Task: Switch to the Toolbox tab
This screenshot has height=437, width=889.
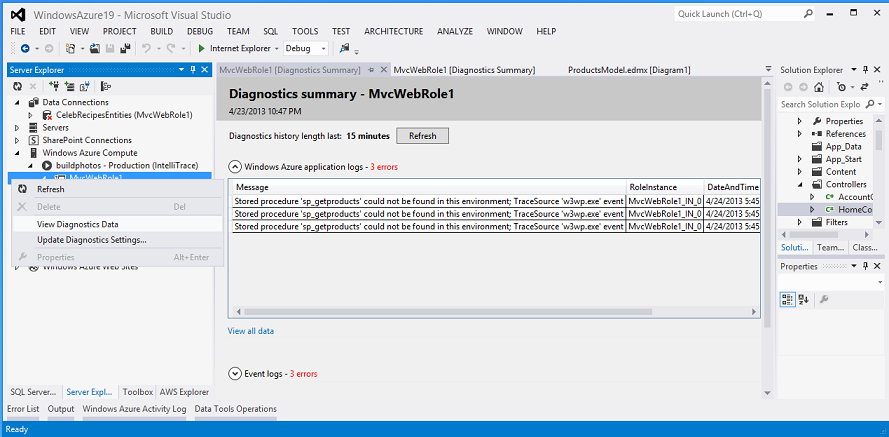Action: coord(138,392)
